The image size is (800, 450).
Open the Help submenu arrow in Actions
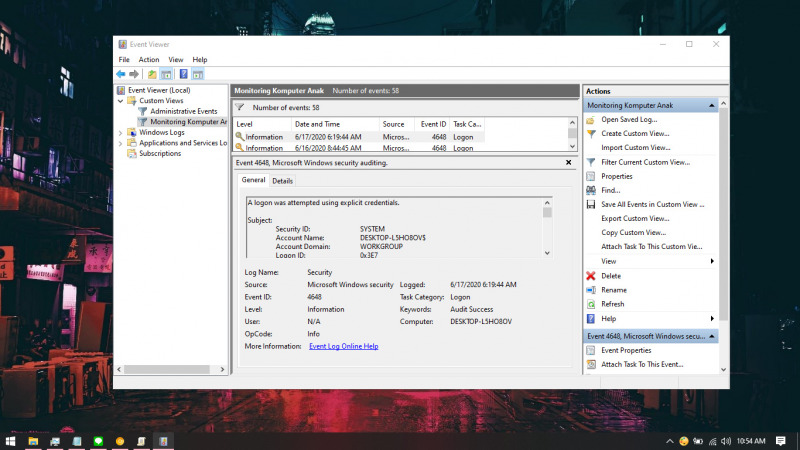[712, 319]
